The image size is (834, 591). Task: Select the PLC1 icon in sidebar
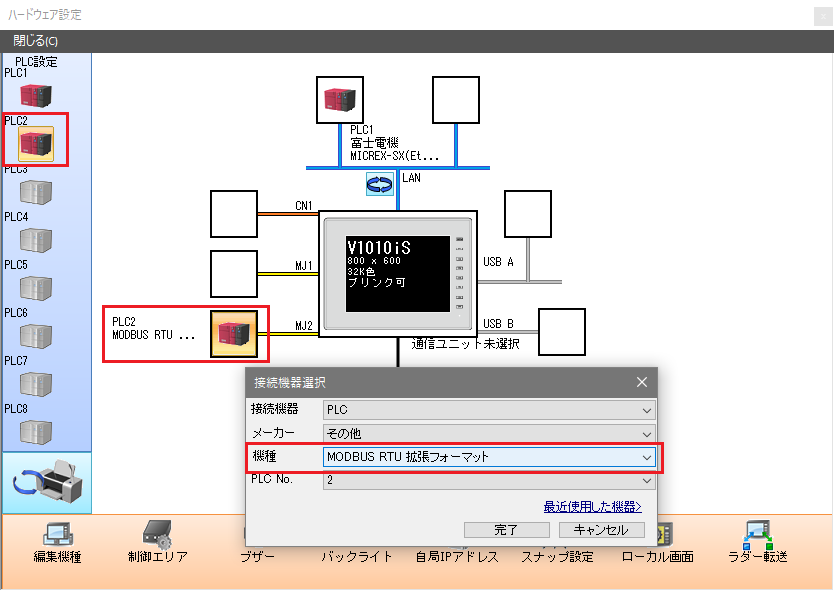click(x=36, y=96)
